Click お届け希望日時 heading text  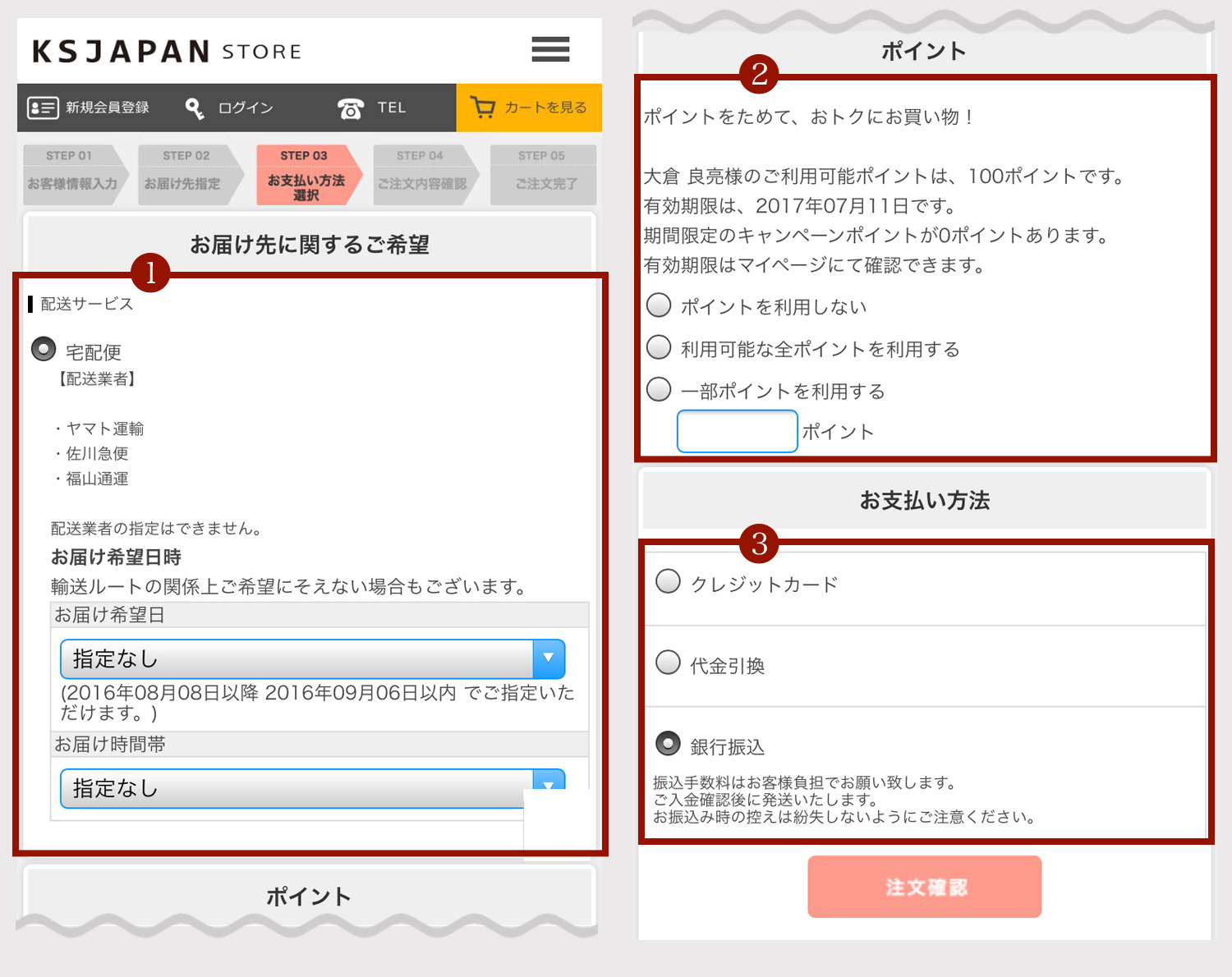pos(116,557)
